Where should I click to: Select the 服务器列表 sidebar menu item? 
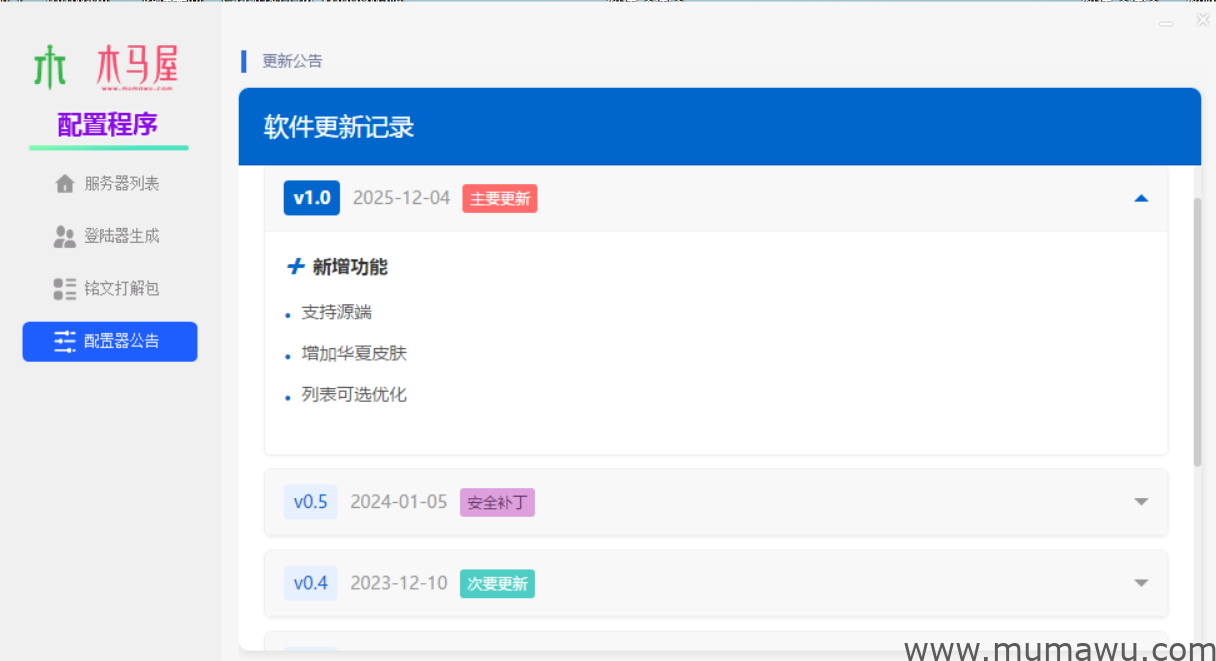(110, 183)
